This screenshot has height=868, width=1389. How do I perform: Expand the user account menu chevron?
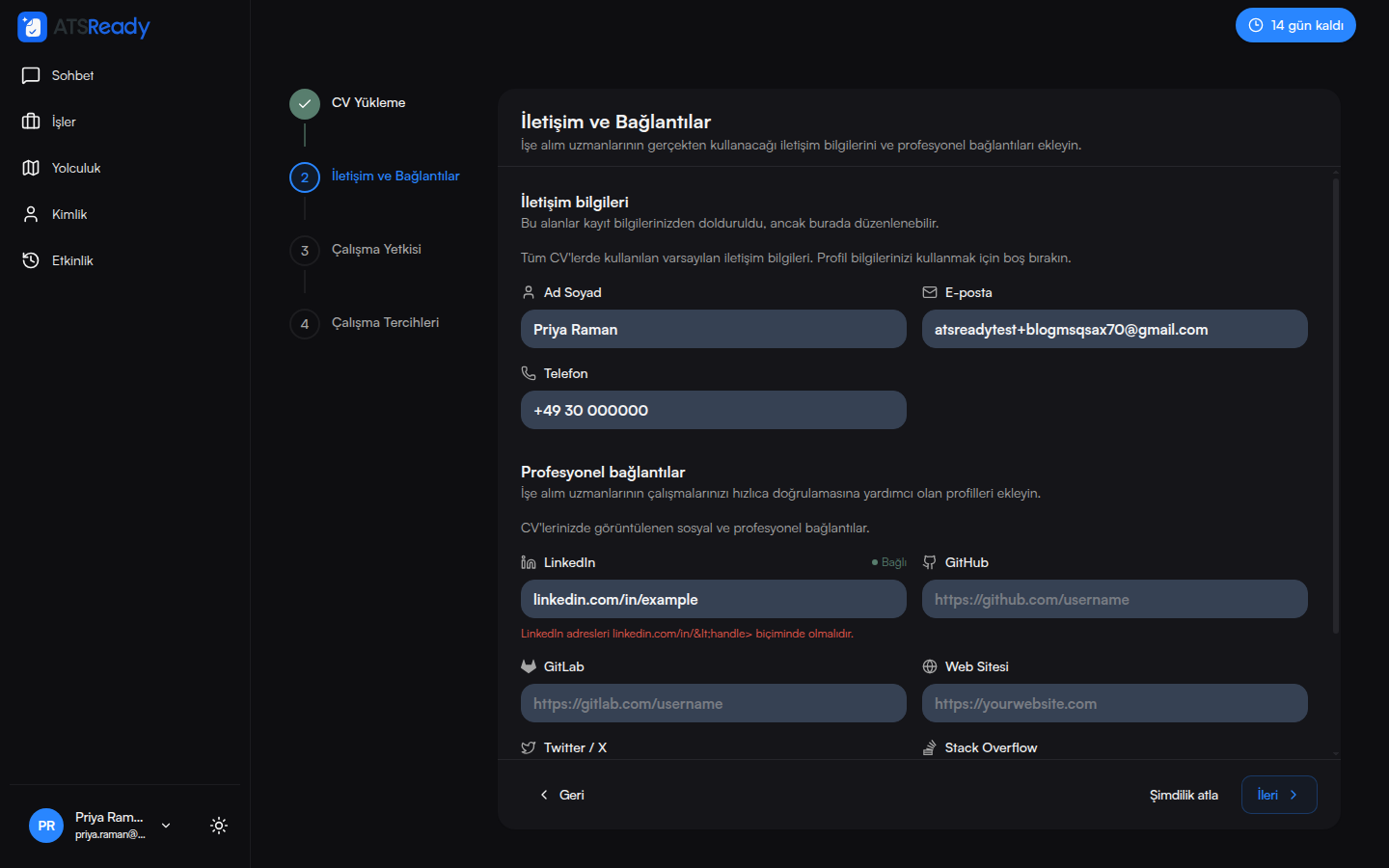[x=166, y=826]
